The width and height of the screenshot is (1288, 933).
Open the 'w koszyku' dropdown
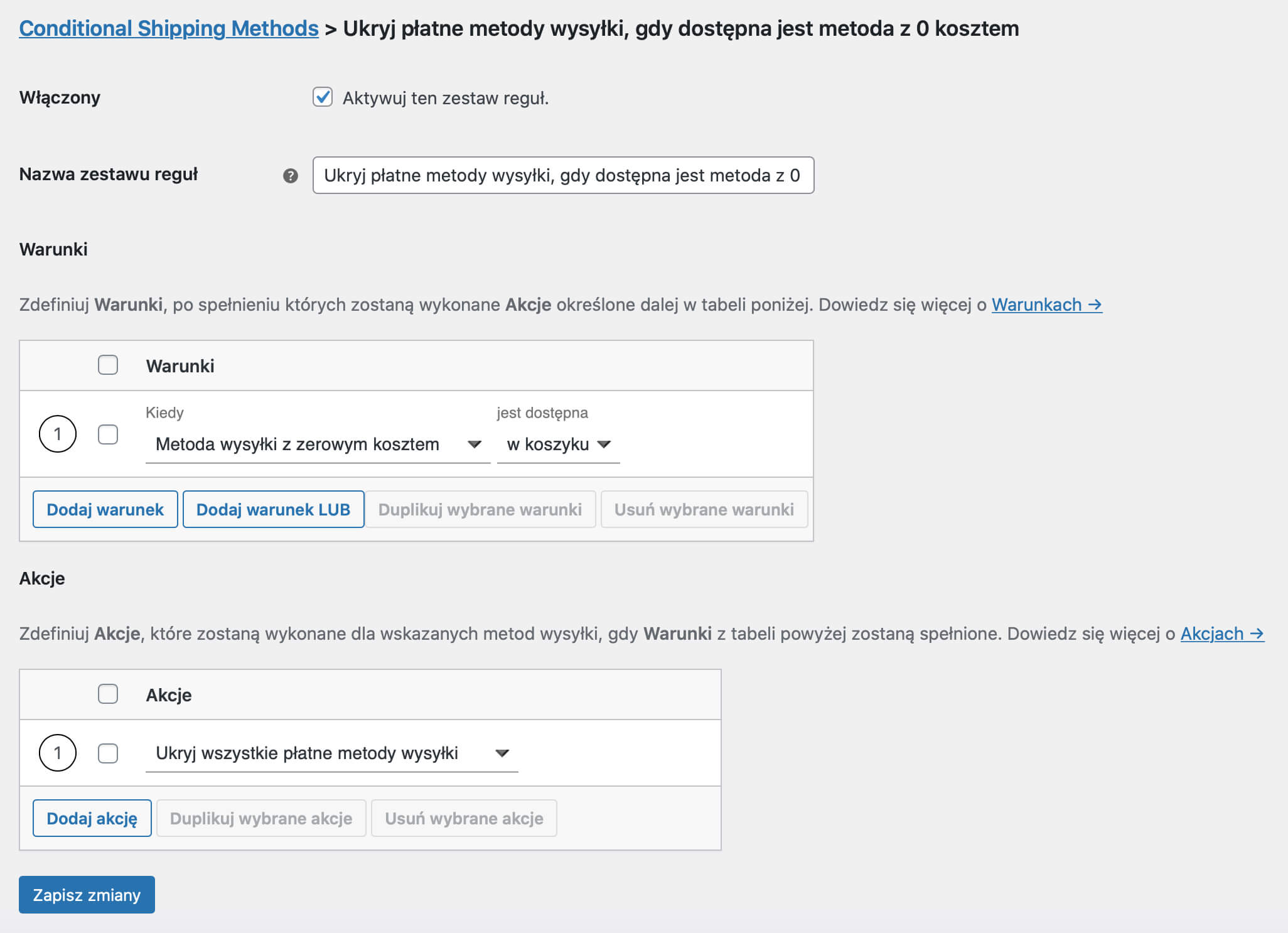tap(558, 445)
